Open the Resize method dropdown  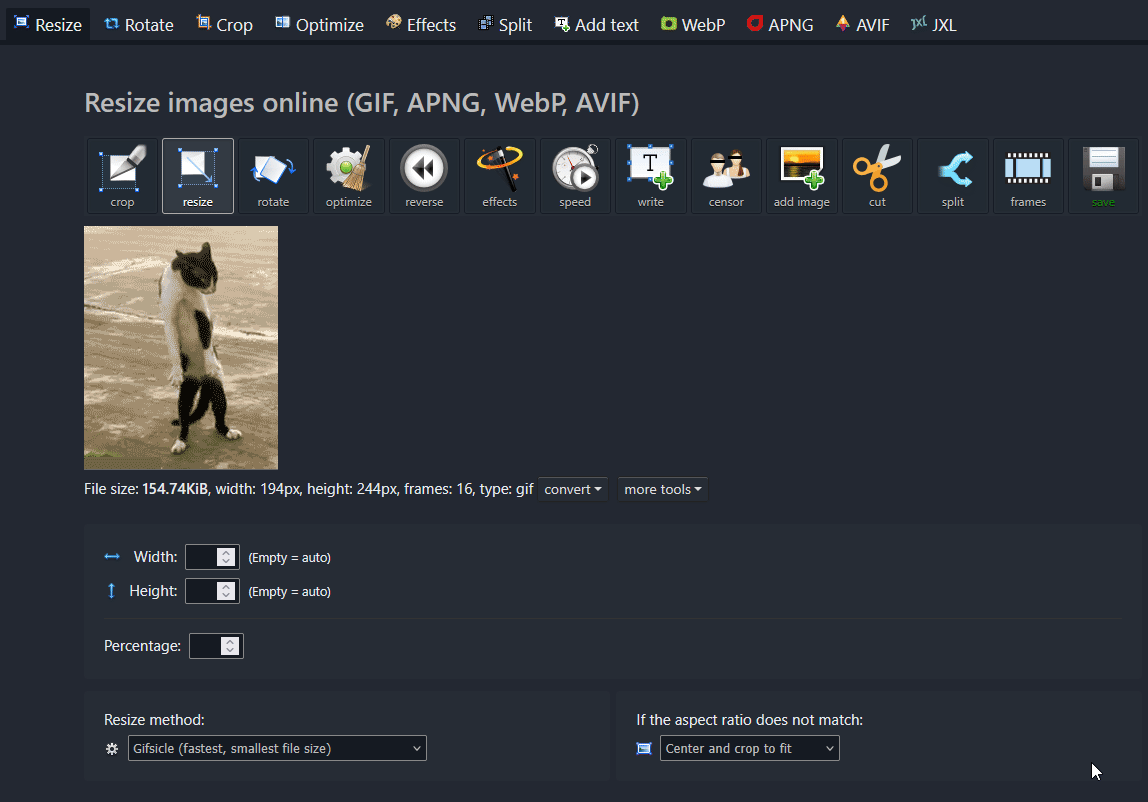[277, 748]
